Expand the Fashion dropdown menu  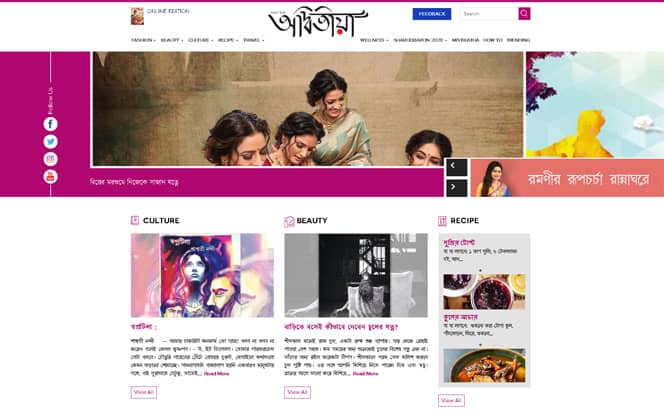[143, 40]
